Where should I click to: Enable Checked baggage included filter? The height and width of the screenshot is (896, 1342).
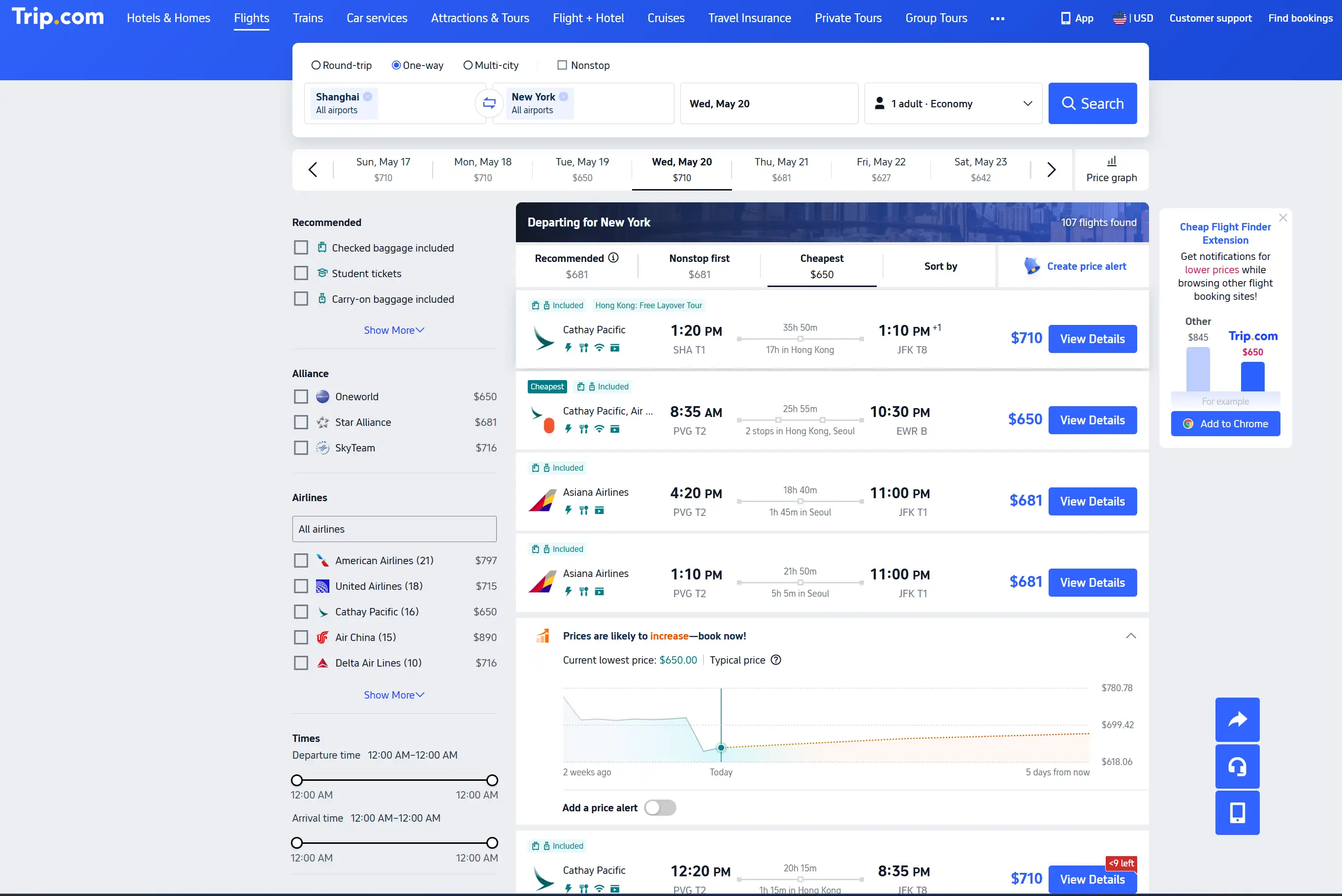tap(300, 248)
